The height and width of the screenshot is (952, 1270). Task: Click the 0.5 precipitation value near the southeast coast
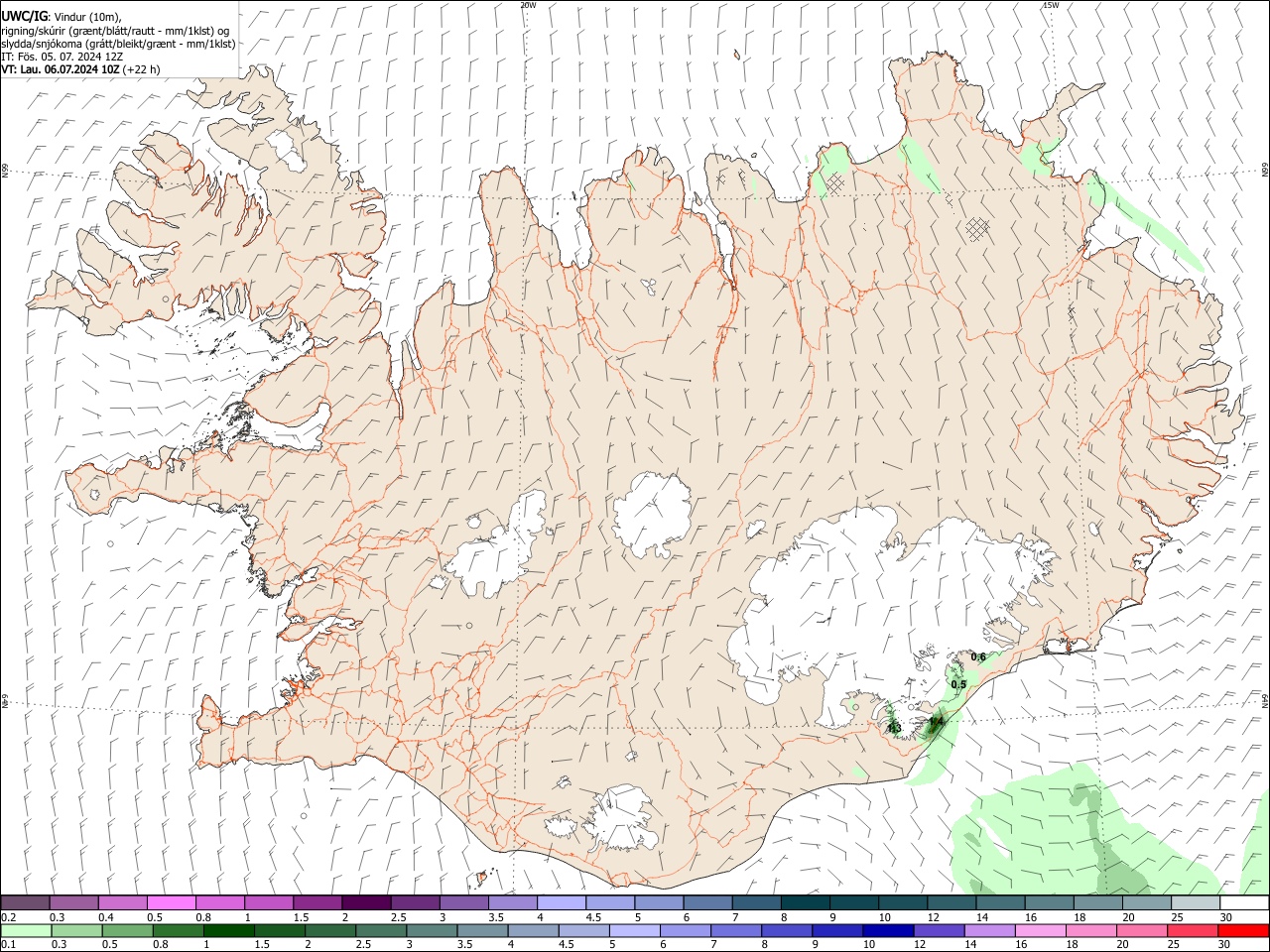click(x=958, y=684)
